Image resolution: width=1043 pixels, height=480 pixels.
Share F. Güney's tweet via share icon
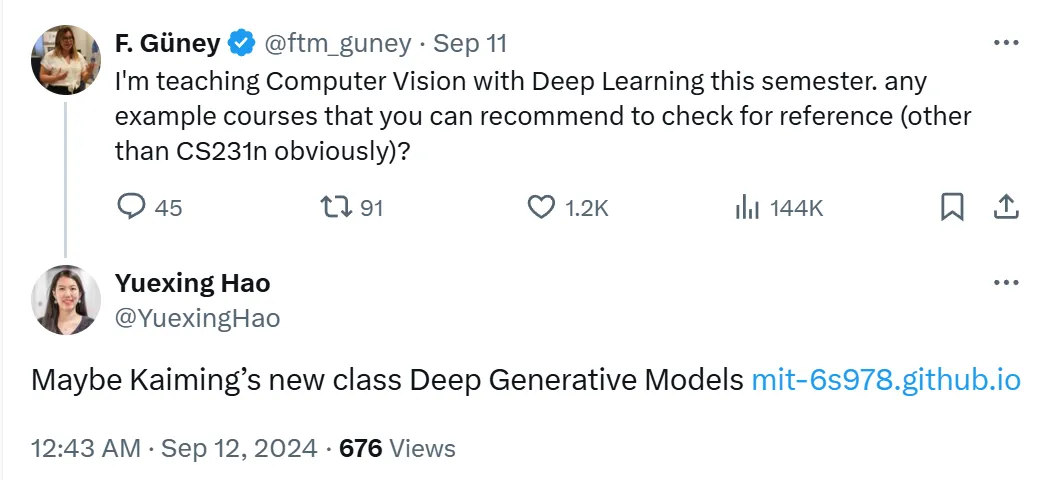coord(1006,207)
